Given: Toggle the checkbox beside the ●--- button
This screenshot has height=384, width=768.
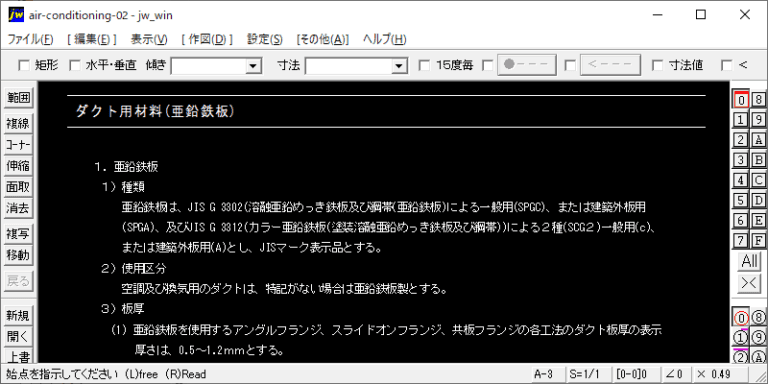Looking at the screenshot, I should click(488, 65).
